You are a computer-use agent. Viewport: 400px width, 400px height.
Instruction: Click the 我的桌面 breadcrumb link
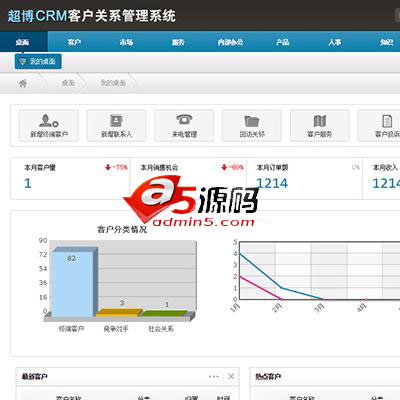click(x=113, y=83)
